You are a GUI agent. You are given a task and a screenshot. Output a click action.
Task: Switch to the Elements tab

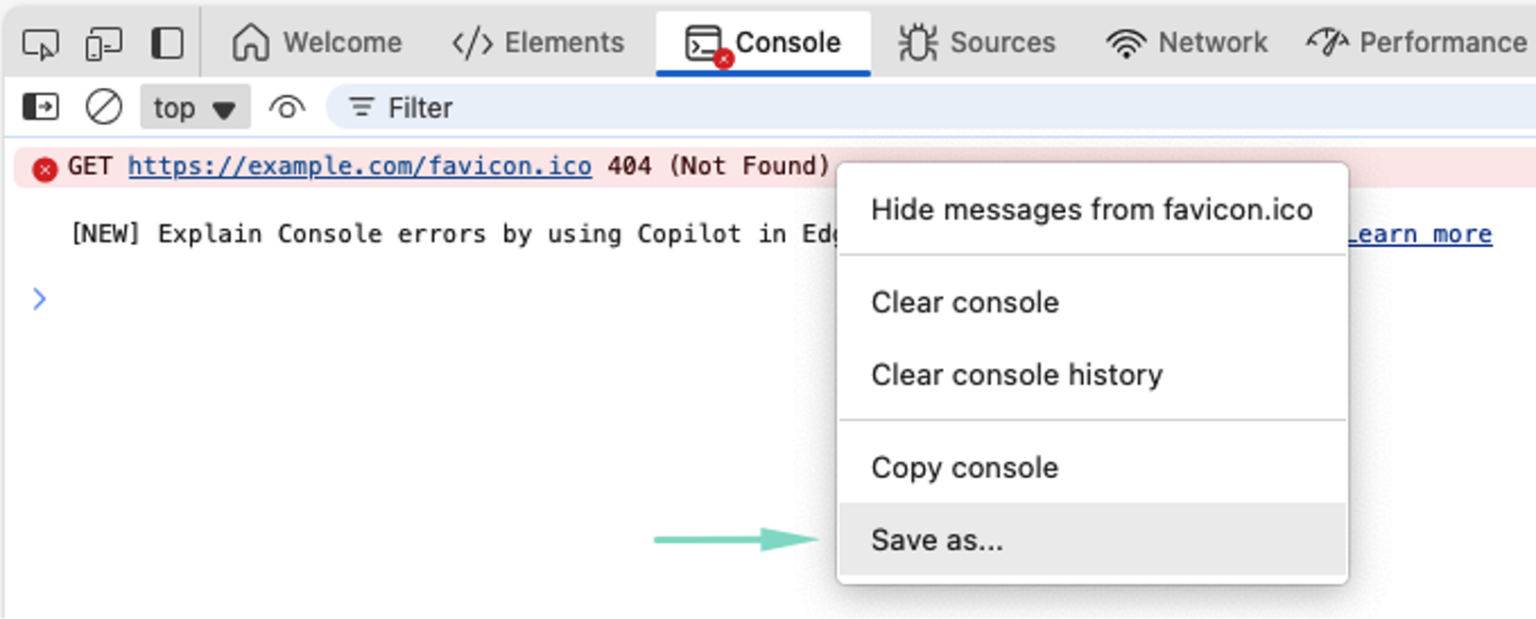538,42
